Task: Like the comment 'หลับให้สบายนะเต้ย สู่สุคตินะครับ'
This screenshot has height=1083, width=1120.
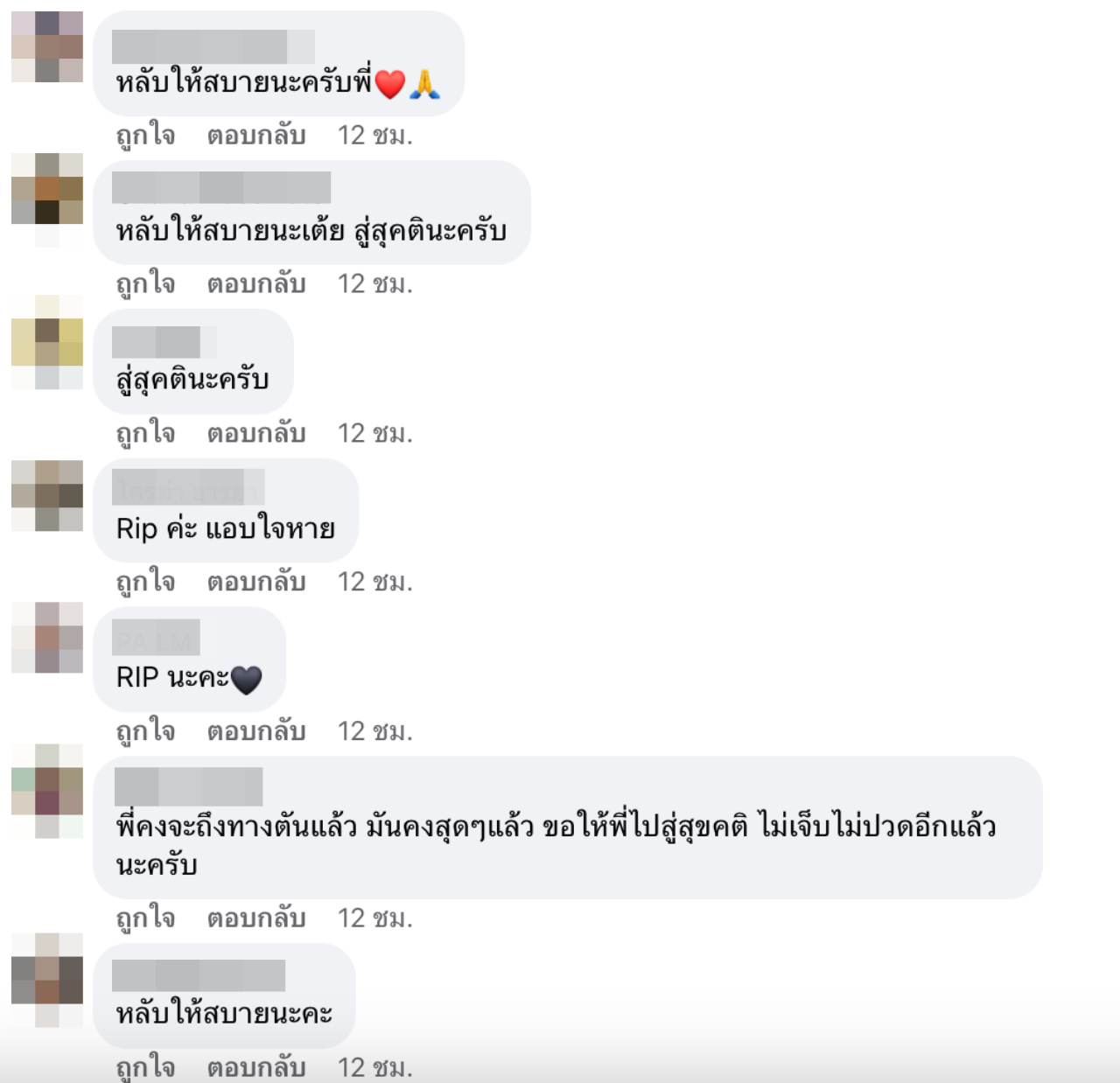Action: (x=145, y=284)
